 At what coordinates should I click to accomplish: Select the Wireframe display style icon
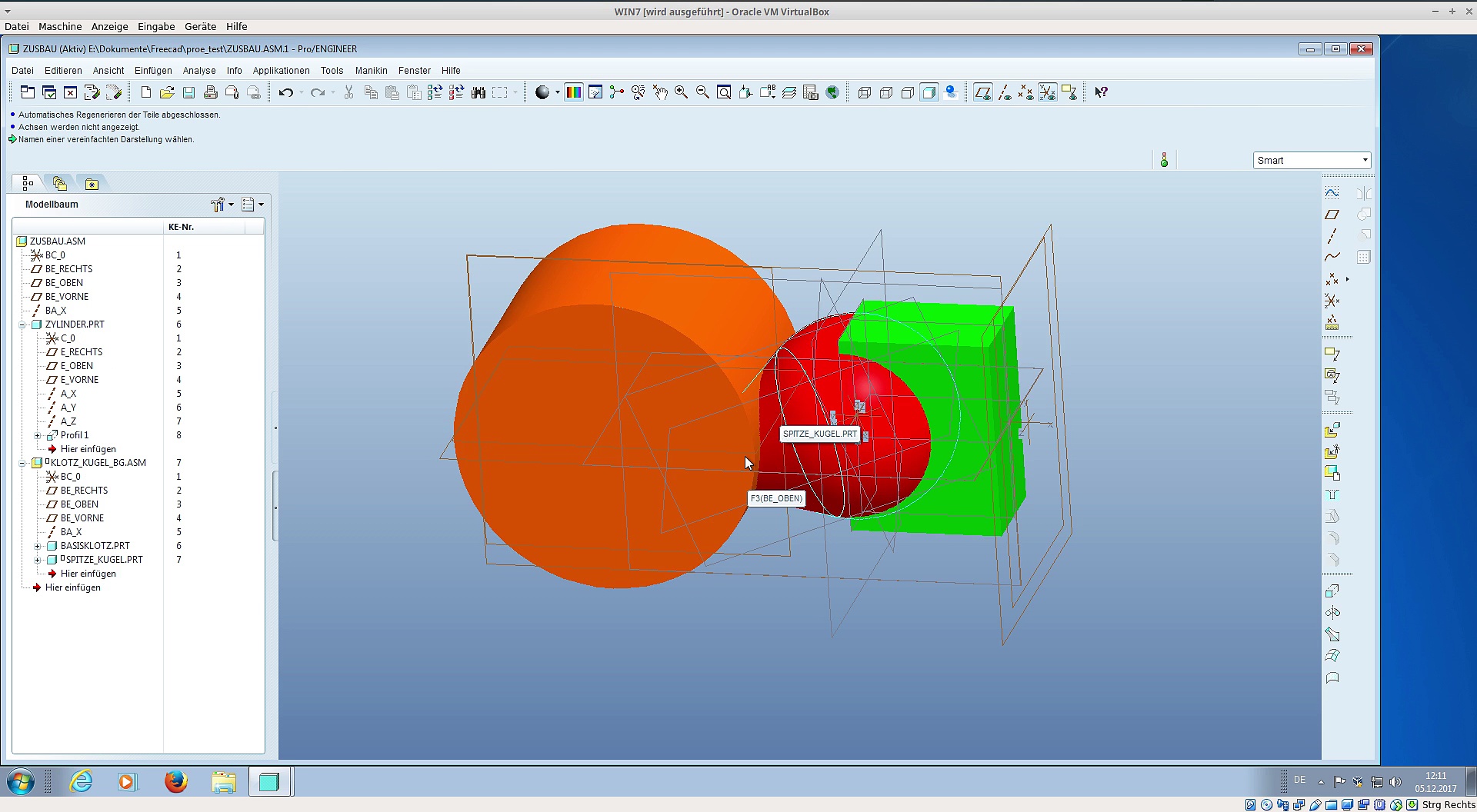[x=864, y=93]
